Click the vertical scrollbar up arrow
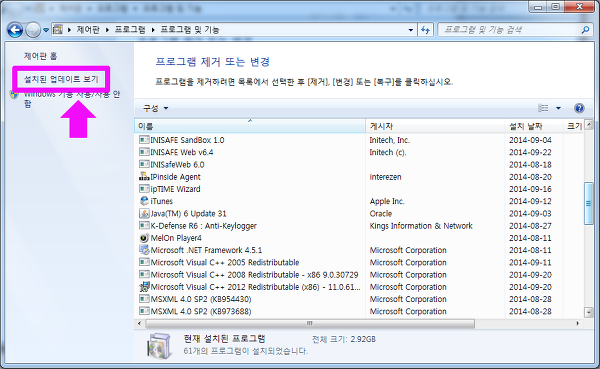This screenshot has height=369, width=600. pos(589,124)
